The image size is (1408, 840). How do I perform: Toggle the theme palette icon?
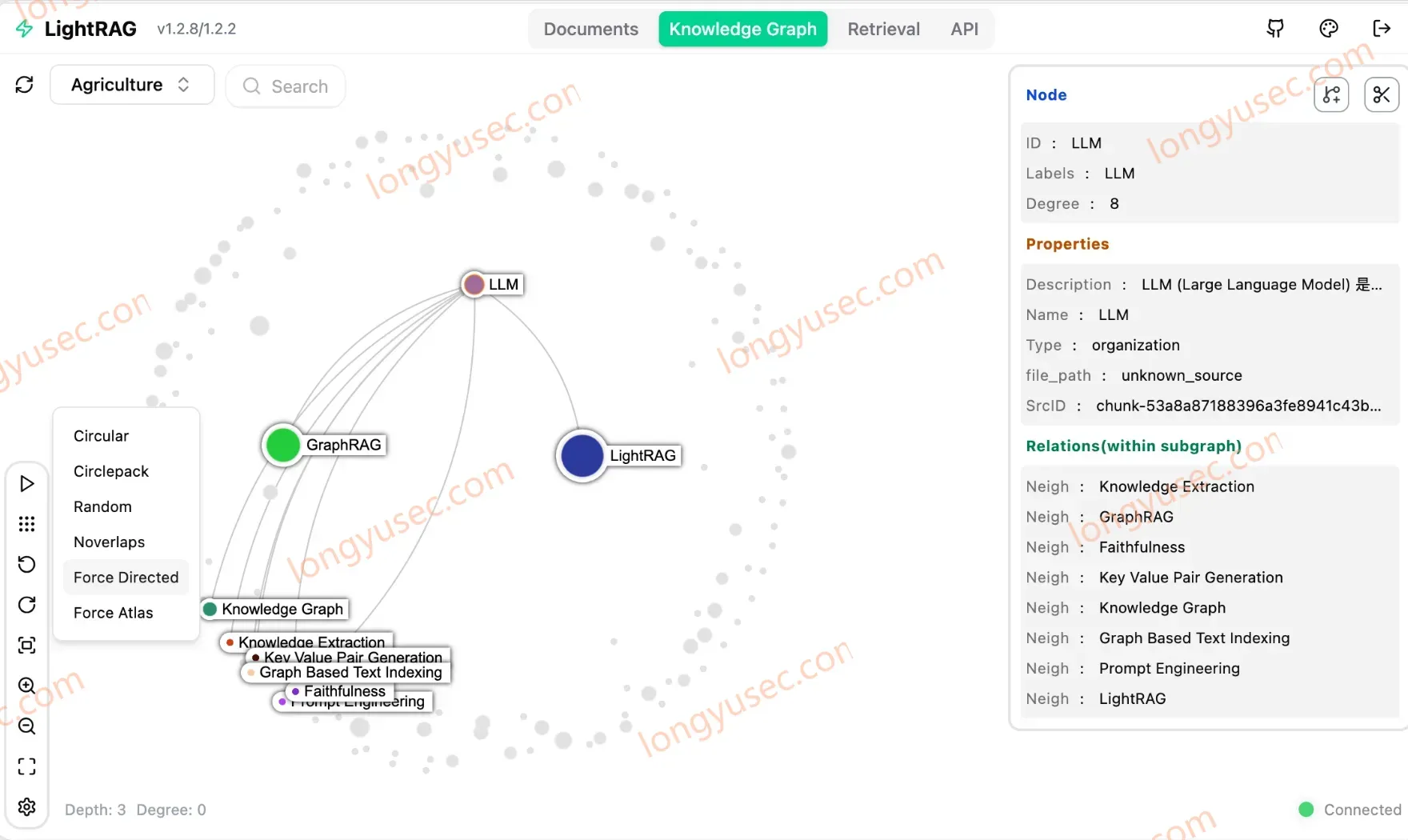coord(1328,29)
